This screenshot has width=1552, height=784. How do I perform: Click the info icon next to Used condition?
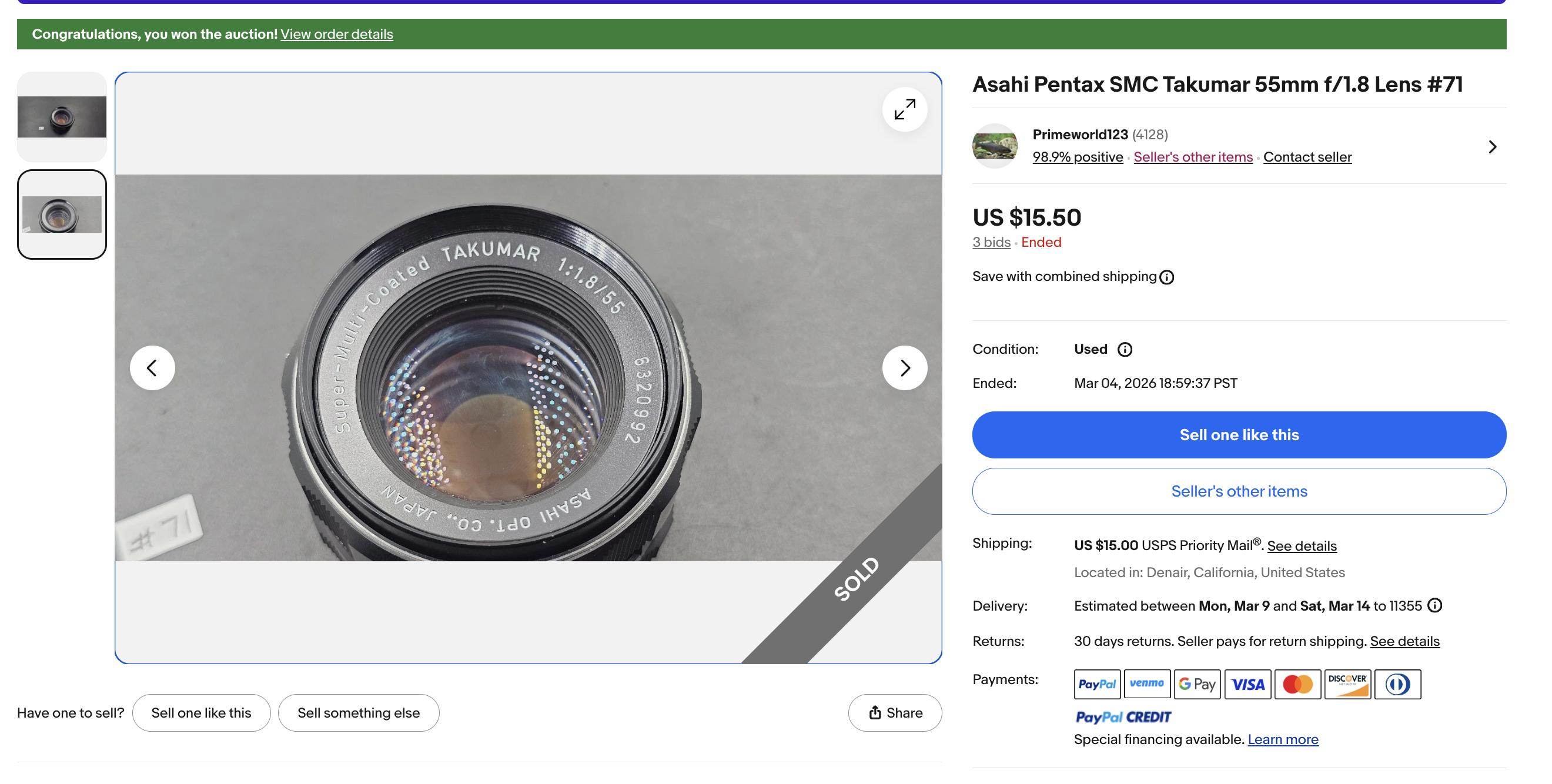point(1124,349)
